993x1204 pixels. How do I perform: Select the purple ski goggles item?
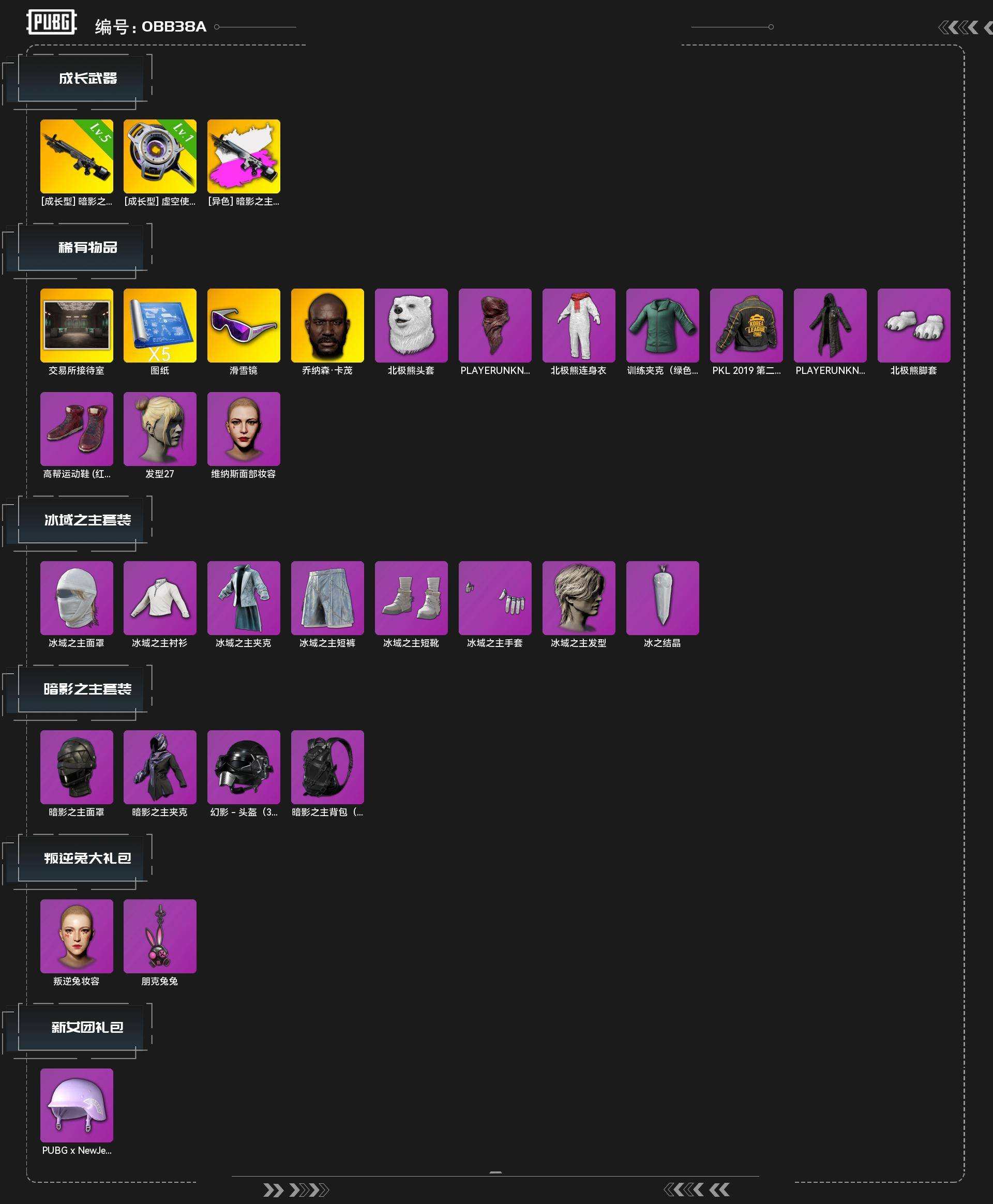point(244,325)
